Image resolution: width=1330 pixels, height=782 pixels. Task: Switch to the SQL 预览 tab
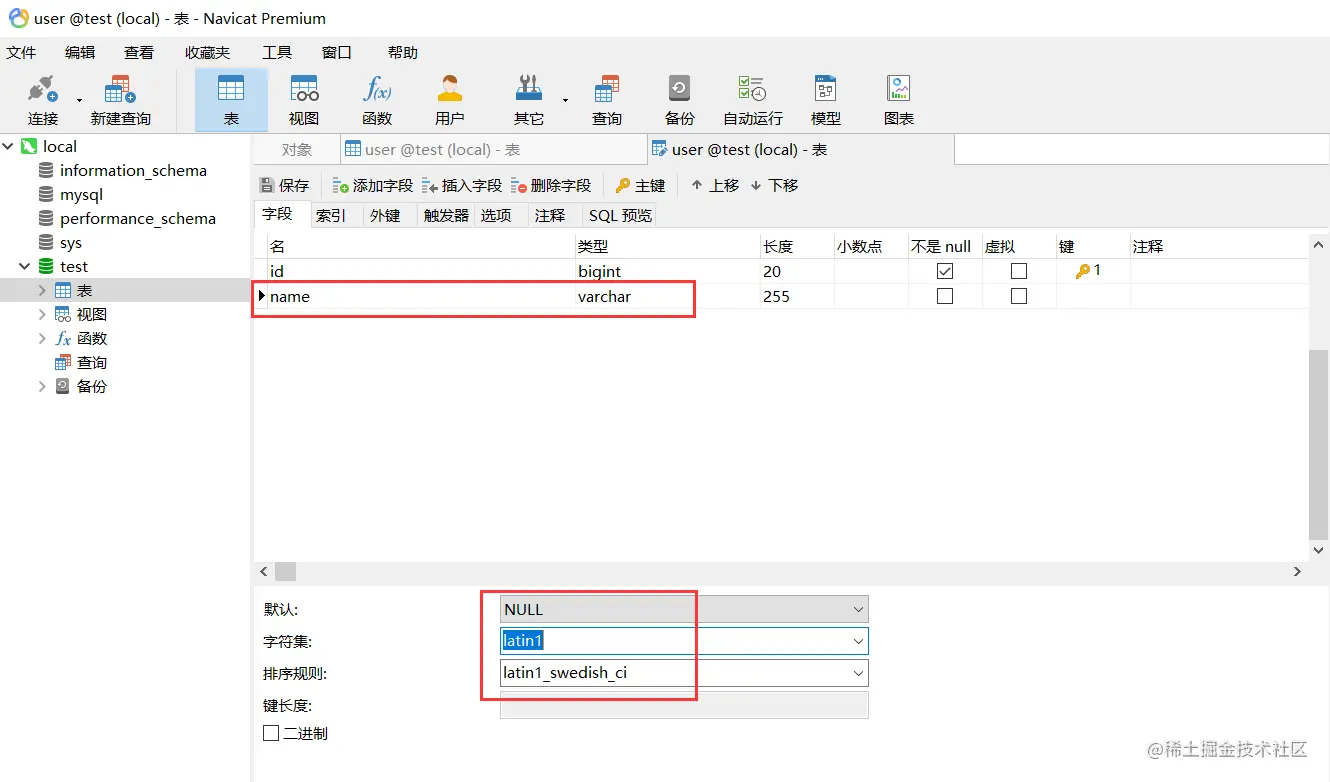coord(620,215)
